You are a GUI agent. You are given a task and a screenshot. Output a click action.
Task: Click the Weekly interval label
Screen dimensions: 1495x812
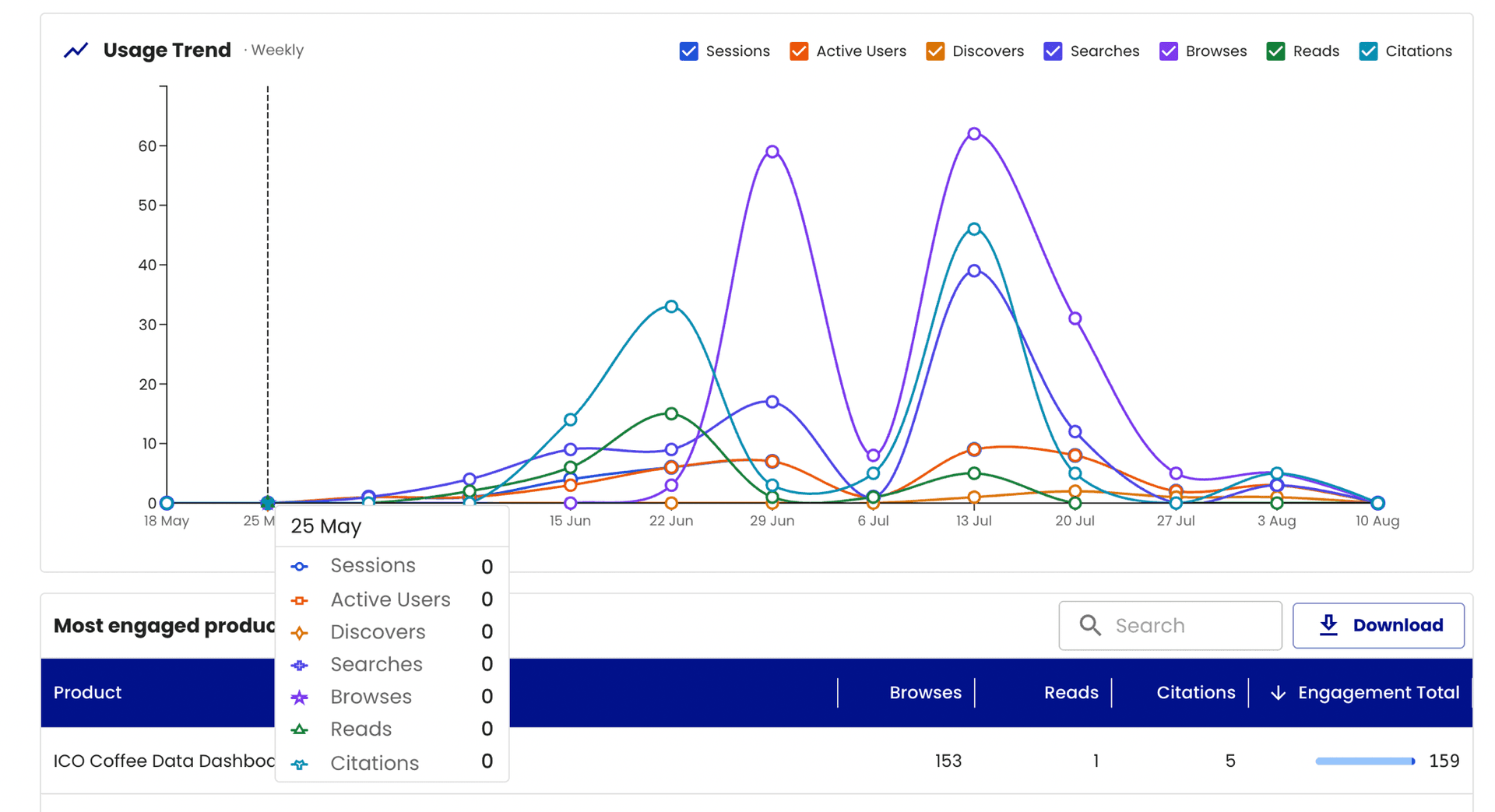[277, 50]
